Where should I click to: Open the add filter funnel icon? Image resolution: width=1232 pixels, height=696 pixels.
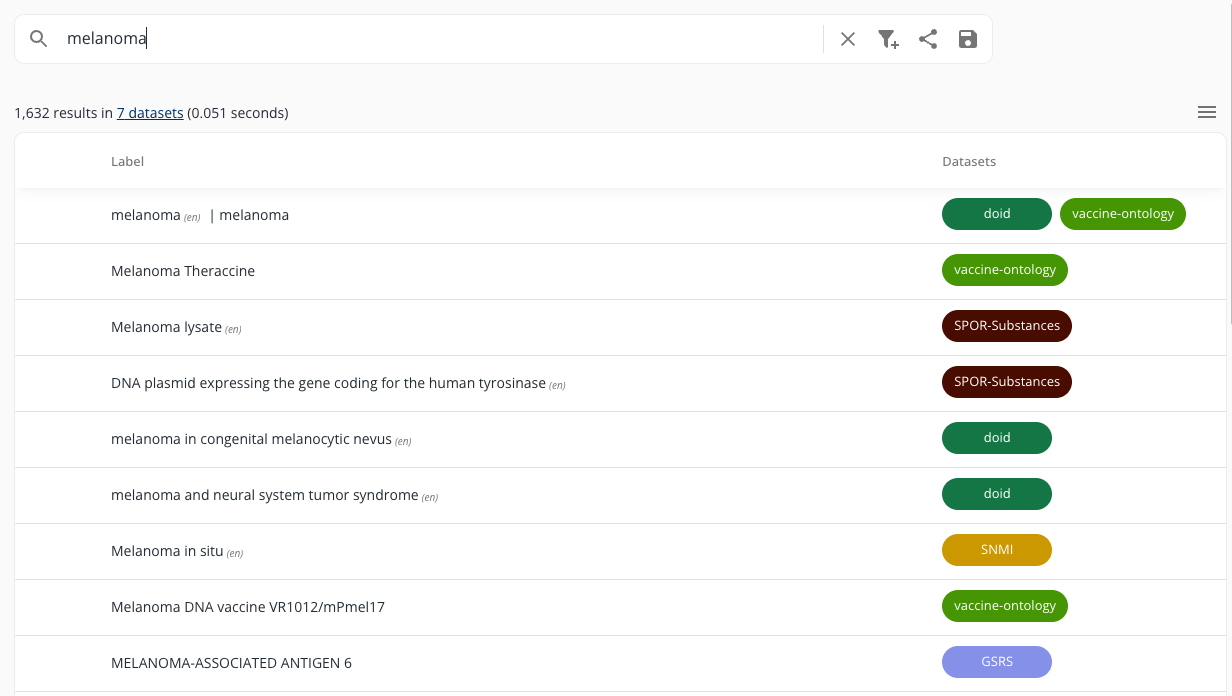[888, 39]
